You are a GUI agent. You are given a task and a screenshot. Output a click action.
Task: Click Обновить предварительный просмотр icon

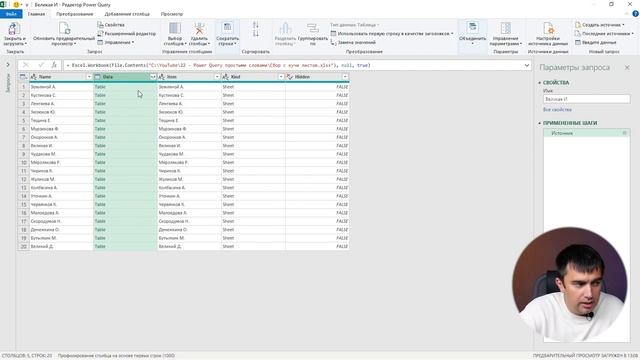click(x=64, y=29)
